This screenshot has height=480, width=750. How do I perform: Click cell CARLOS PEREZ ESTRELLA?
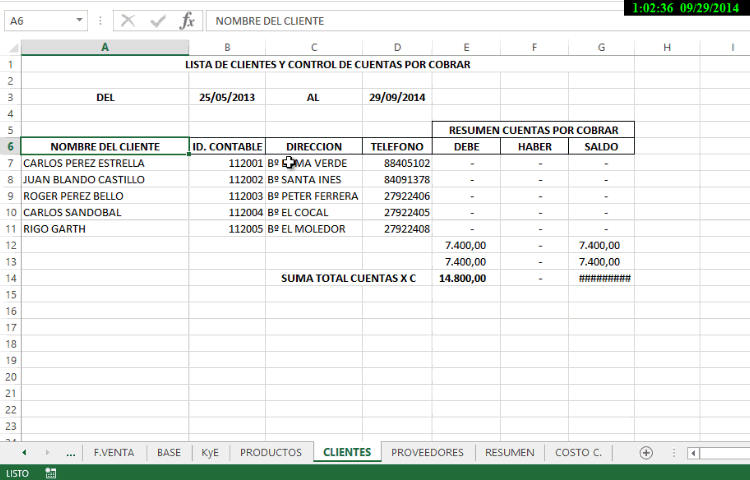coord(105,163)
